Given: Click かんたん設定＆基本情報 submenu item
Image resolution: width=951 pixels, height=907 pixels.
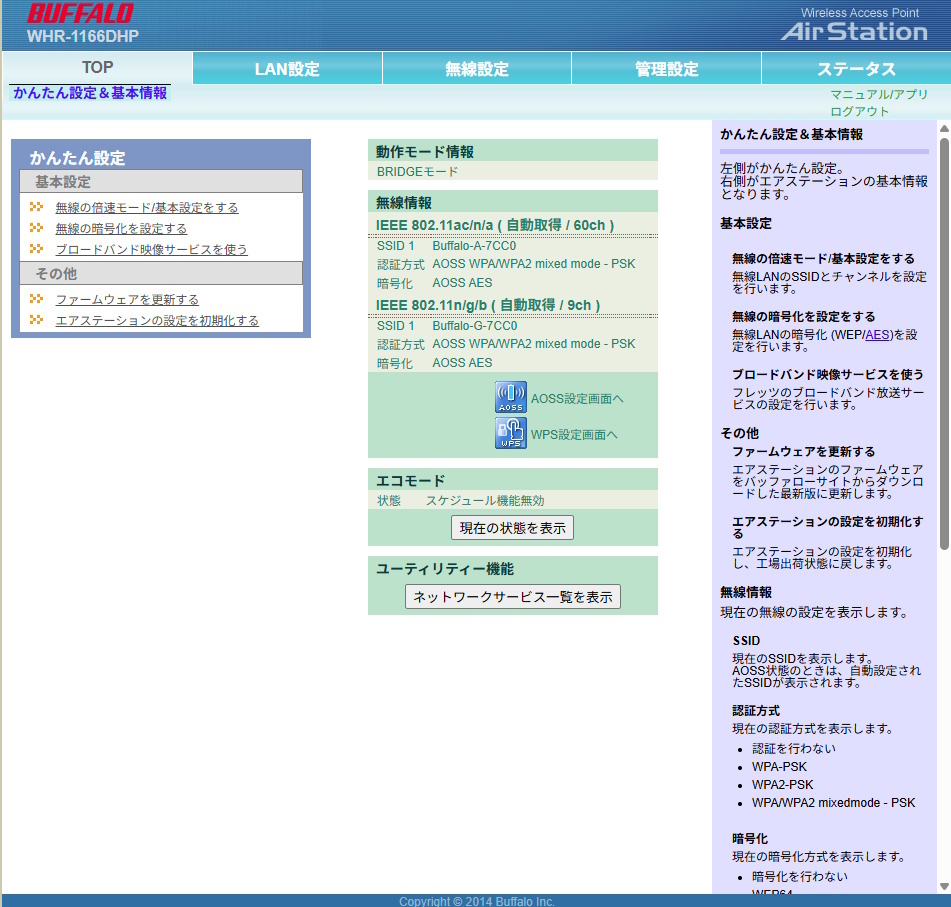Looking at the screenshot, I should click(x=90, y=93).
